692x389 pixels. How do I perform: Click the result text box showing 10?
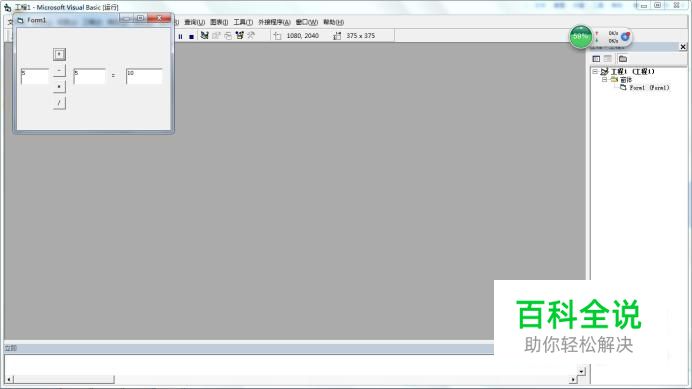[x=144, y=76]
